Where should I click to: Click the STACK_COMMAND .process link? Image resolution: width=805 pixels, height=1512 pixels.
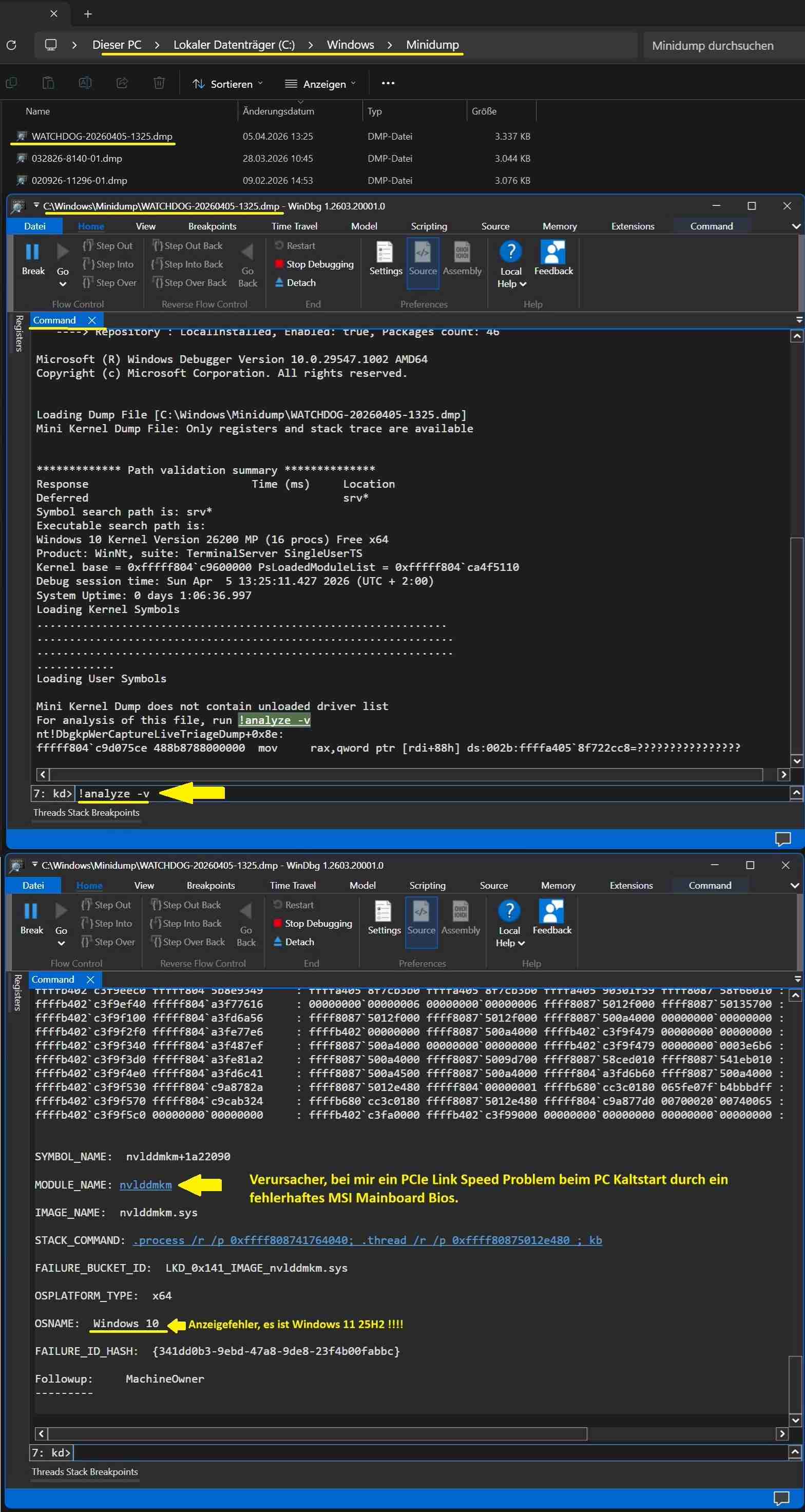point(367,1240)
